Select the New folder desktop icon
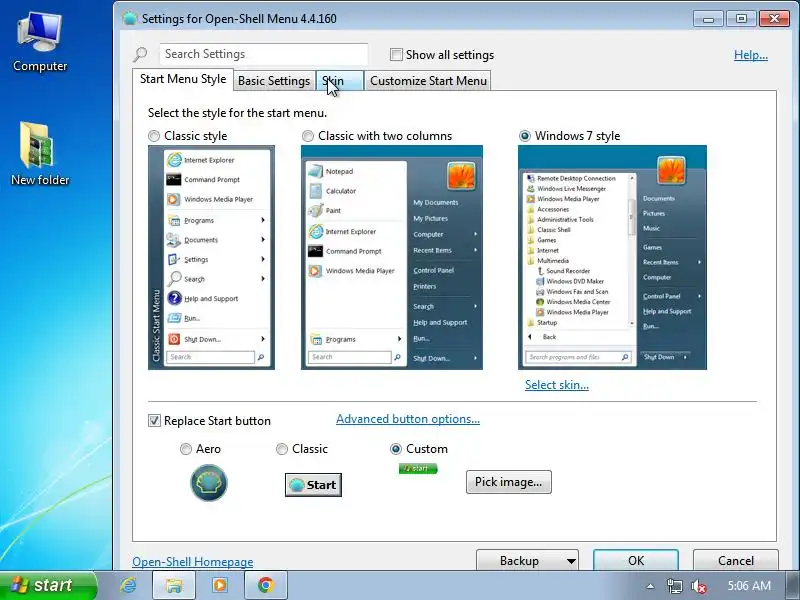Image resolution: width=800 pixels, height=600 pixels. pyautogui.click(x=40, y=154)
